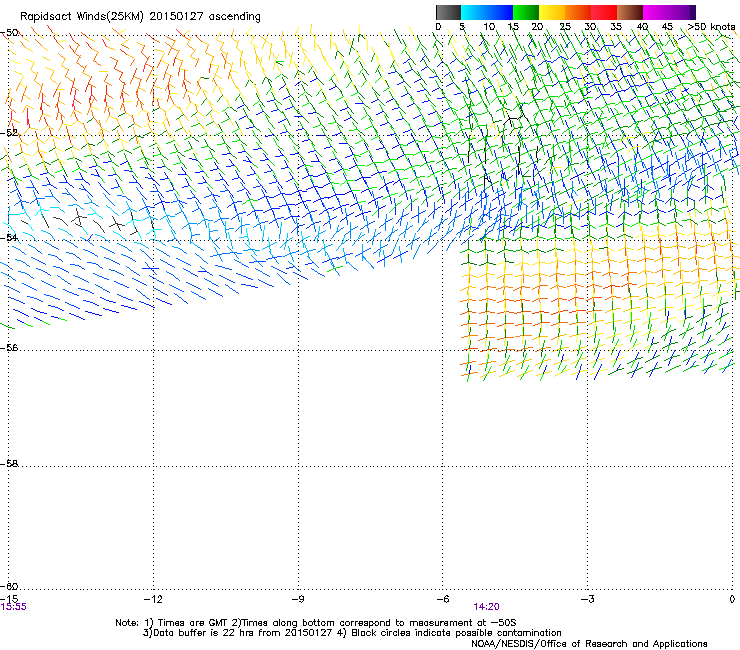
Task: Click the '25' knots legend label
Action: coord(565,27)
